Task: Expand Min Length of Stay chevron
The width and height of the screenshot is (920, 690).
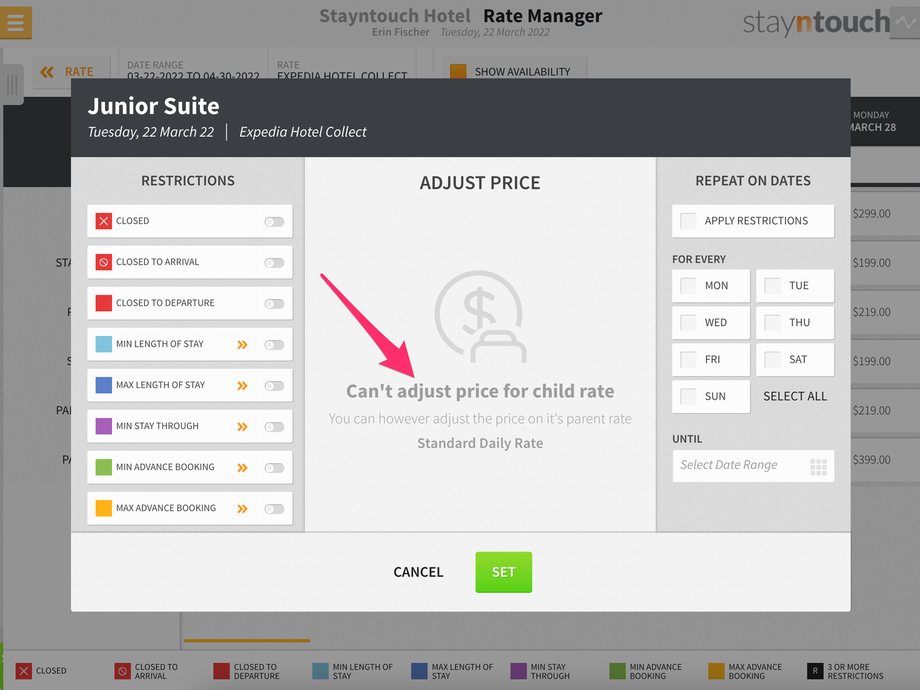Action: click(242, 345)
